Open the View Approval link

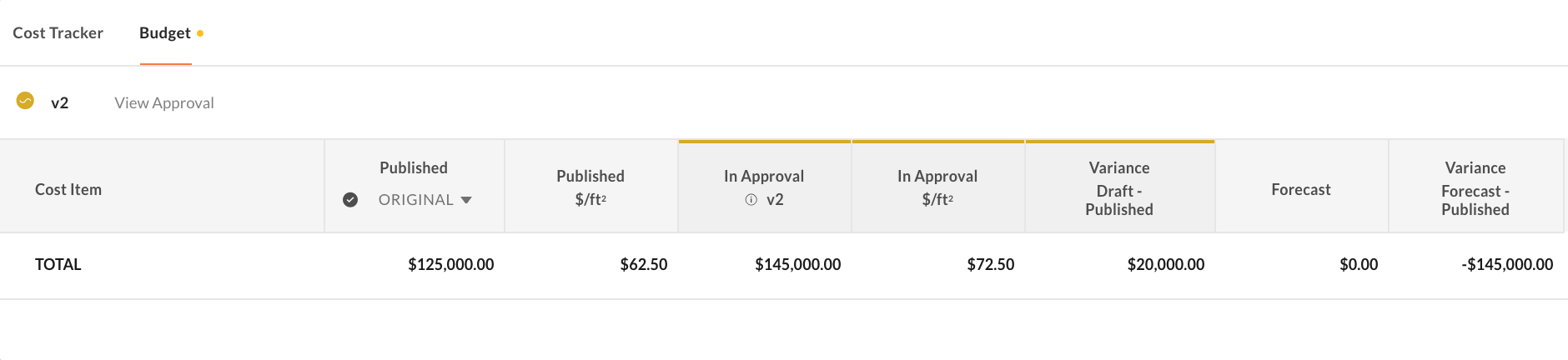coord(164,103)
